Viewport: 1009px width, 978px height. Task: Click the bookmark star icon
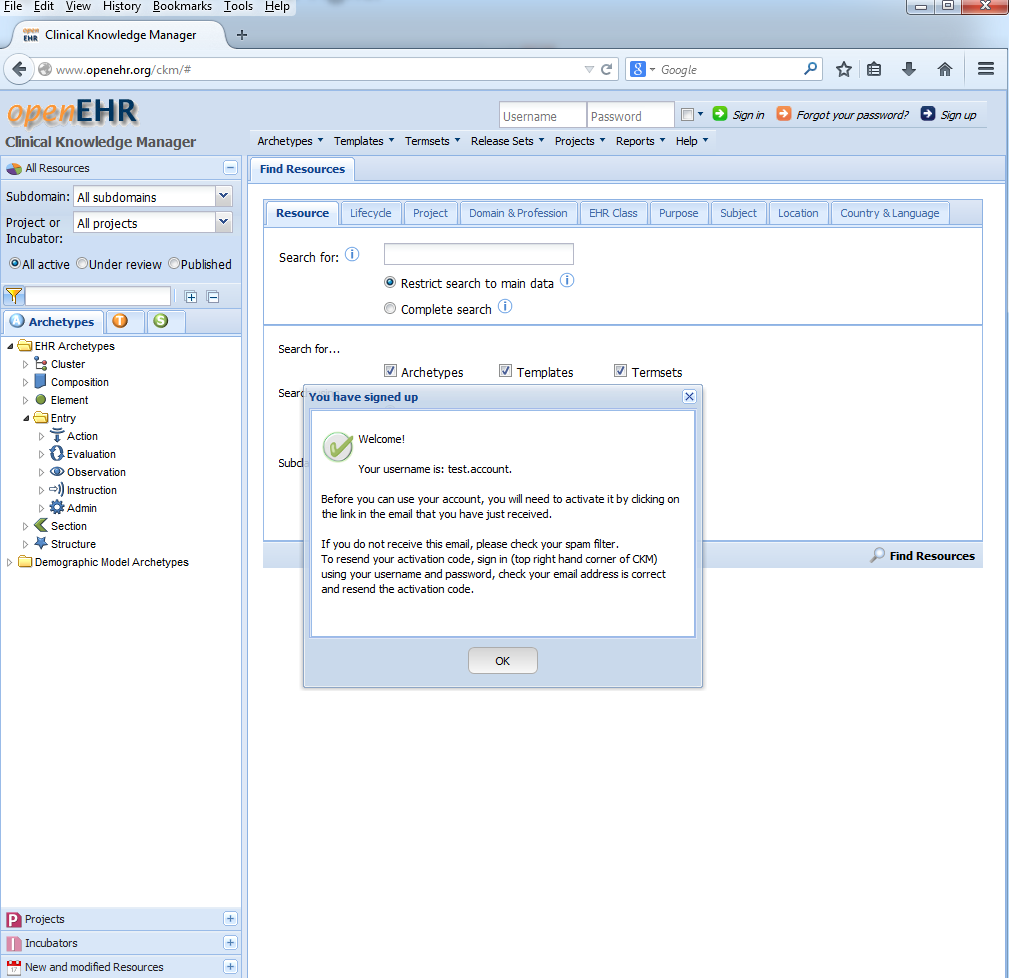pyautogui.click(x=844, y=69)
